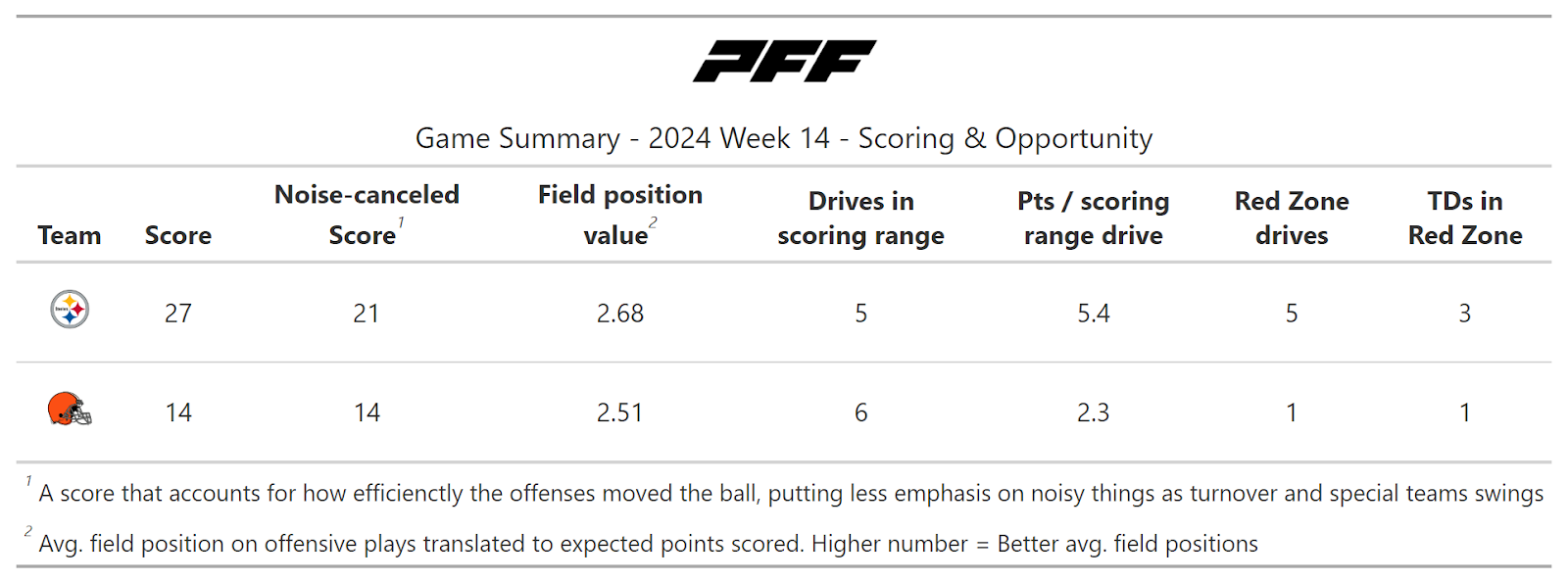Select the Steelers field position value 2.68
This screenshot has width=1568, height=581.
[x=620, y=314]
